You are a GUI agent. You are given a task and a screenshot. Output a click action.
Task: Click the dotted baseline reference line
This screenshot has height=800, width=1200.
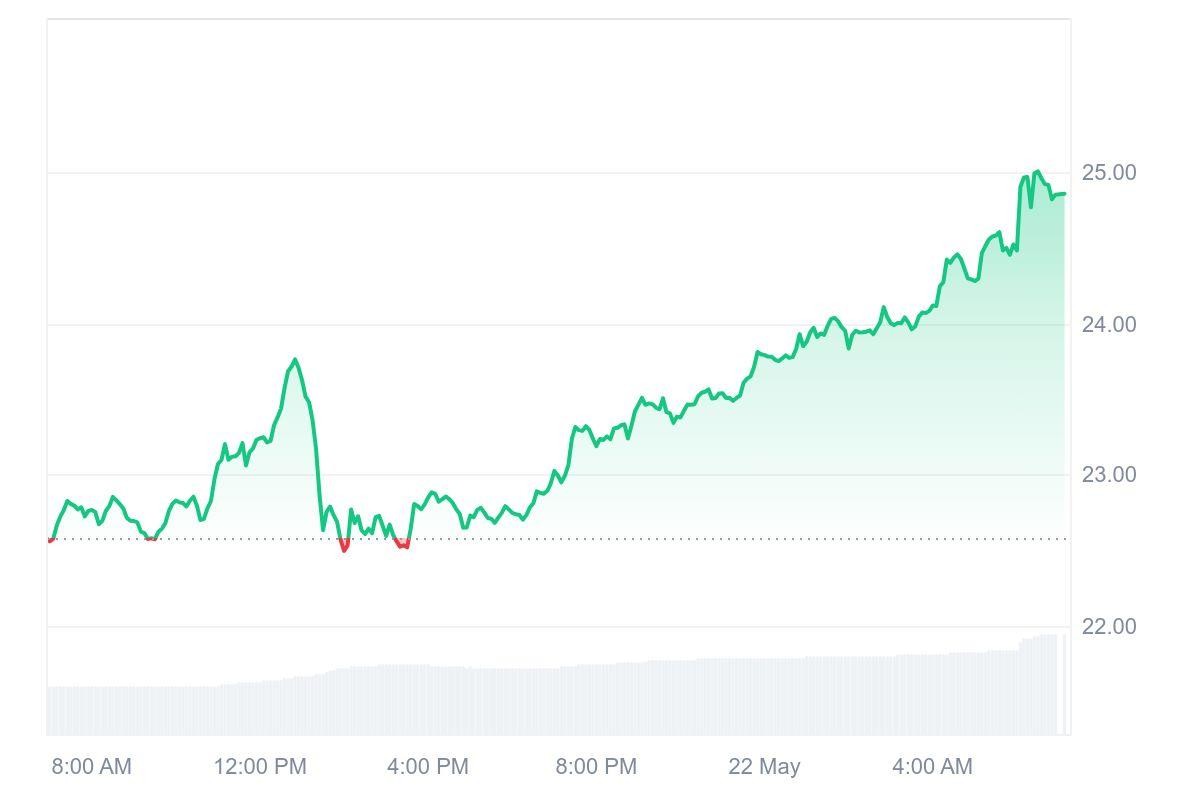click(x=600, y=539)
